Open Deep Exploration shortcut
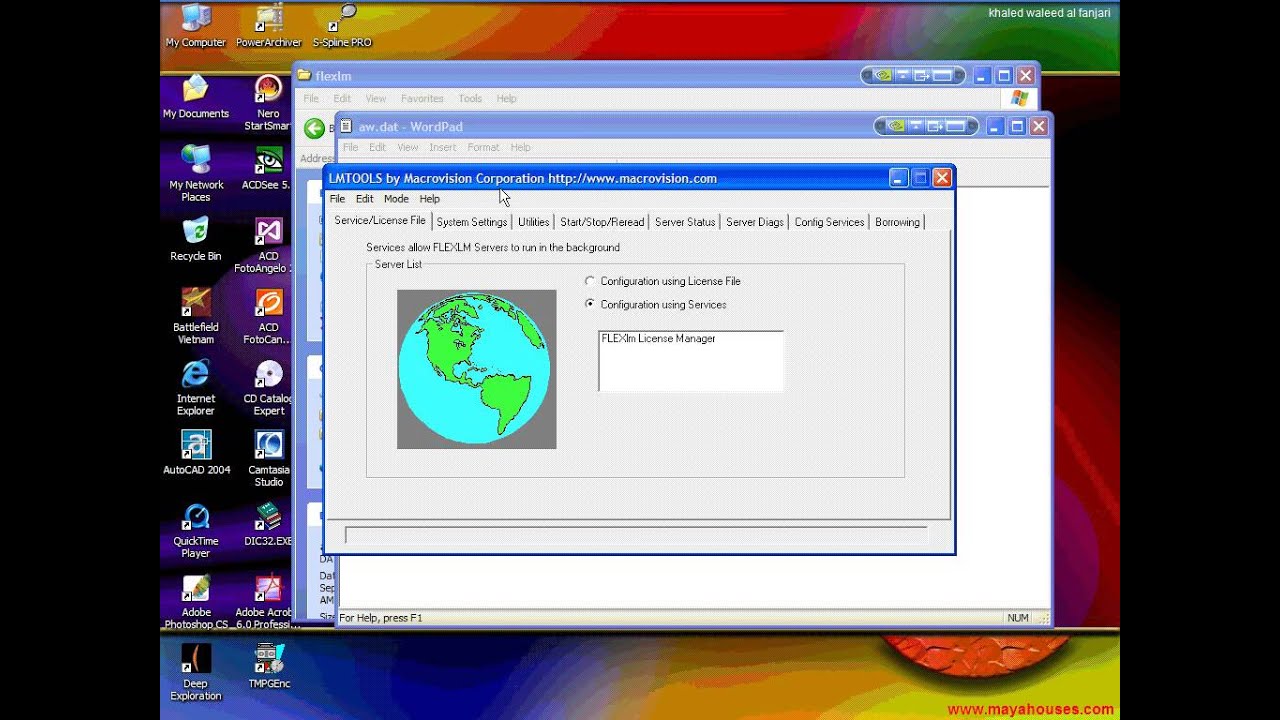The width and height of the screenshot is (1280, 720). point(196,673)
